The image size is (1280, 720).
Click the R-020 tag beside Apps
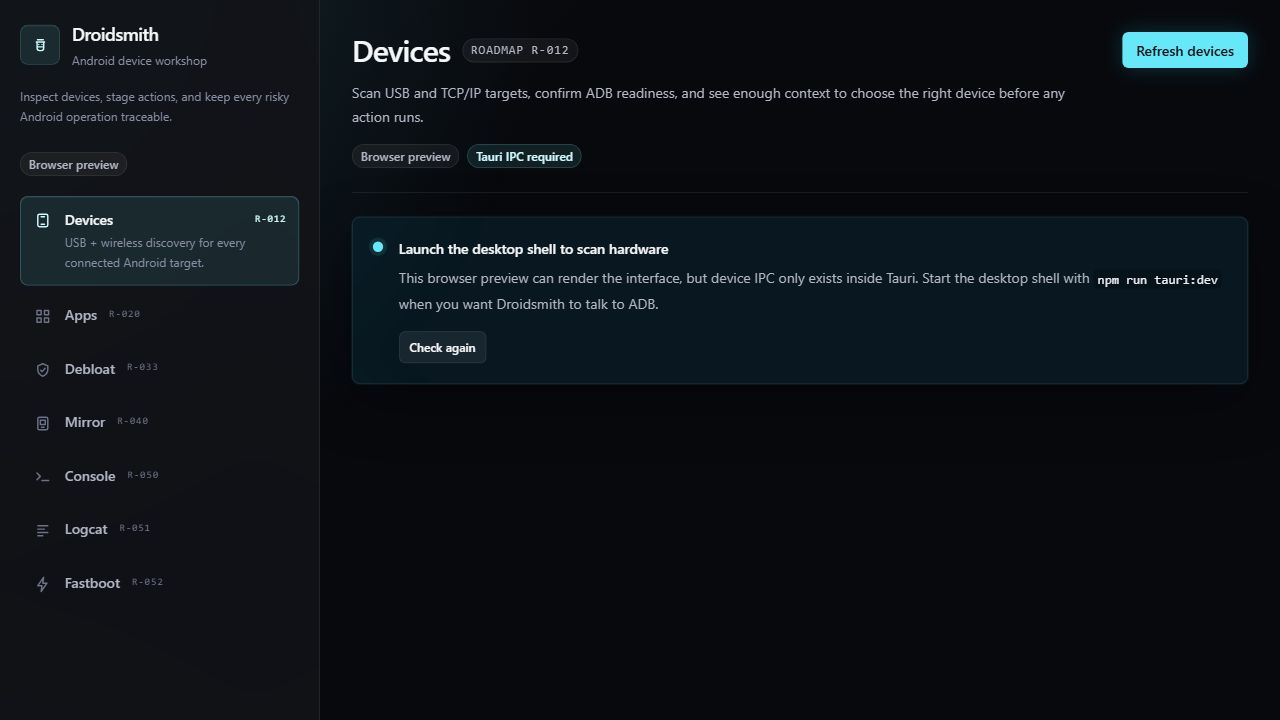pos(124,314)
